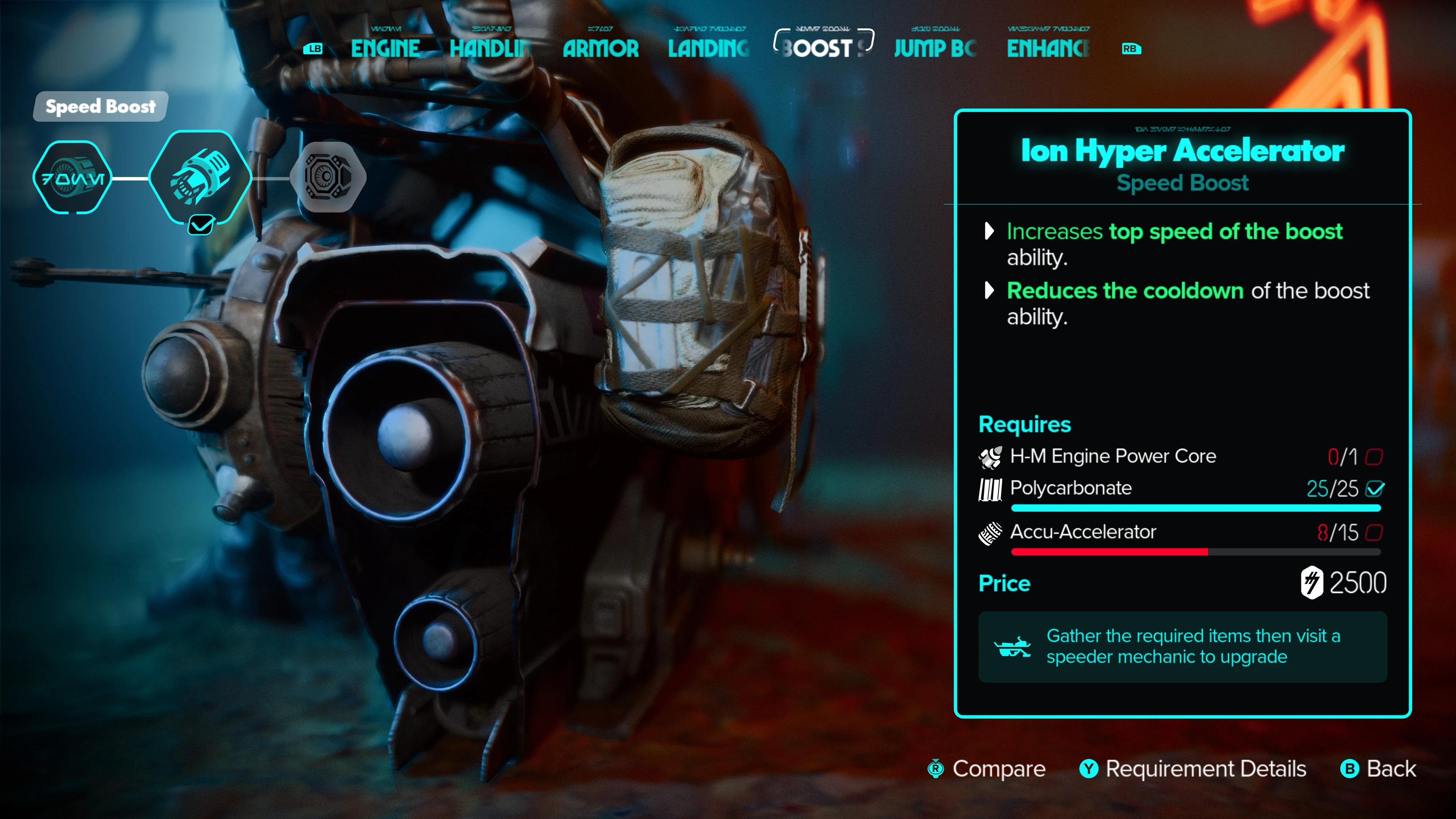Click the Accu-Accelerator component icon

pyautogui.click(x=990, y=533)
